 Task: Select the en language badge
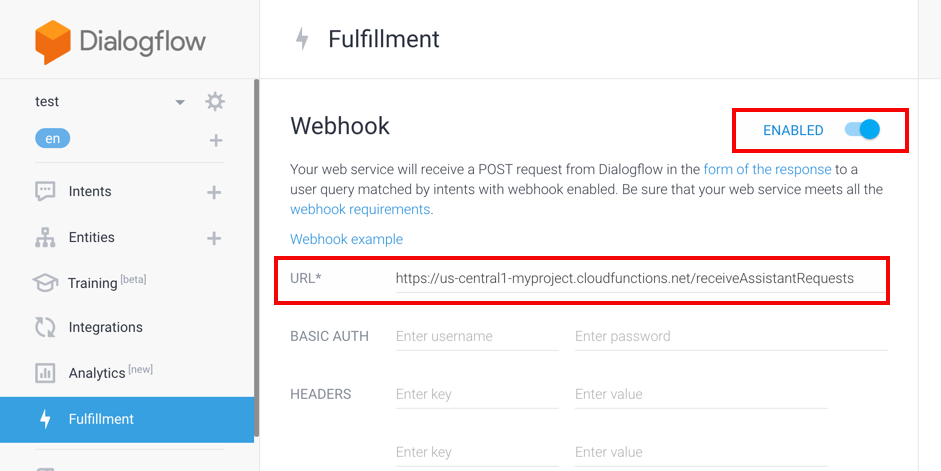point(53,139)
